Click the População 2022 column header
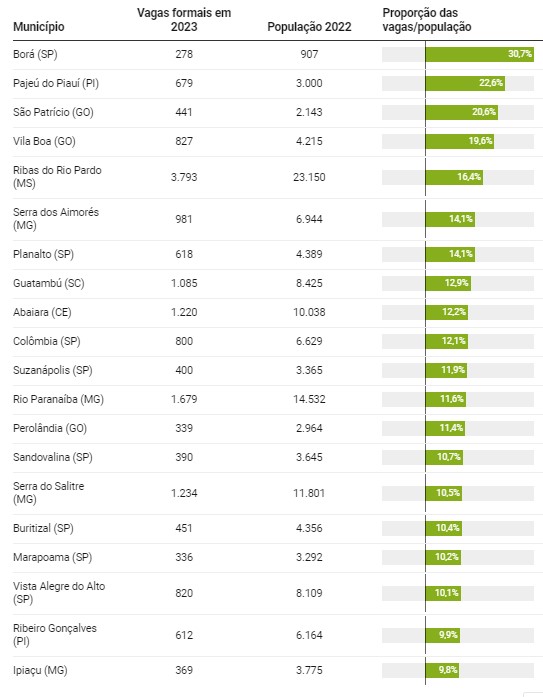The height and width of the screenshot is (697, 543). [309, 27]
